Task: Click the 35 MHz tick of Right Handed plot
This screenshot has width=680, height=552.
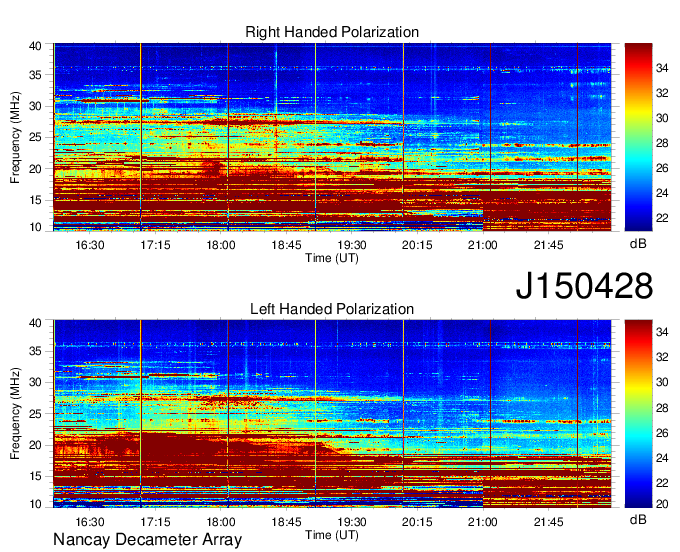Action: click(35, 75)
